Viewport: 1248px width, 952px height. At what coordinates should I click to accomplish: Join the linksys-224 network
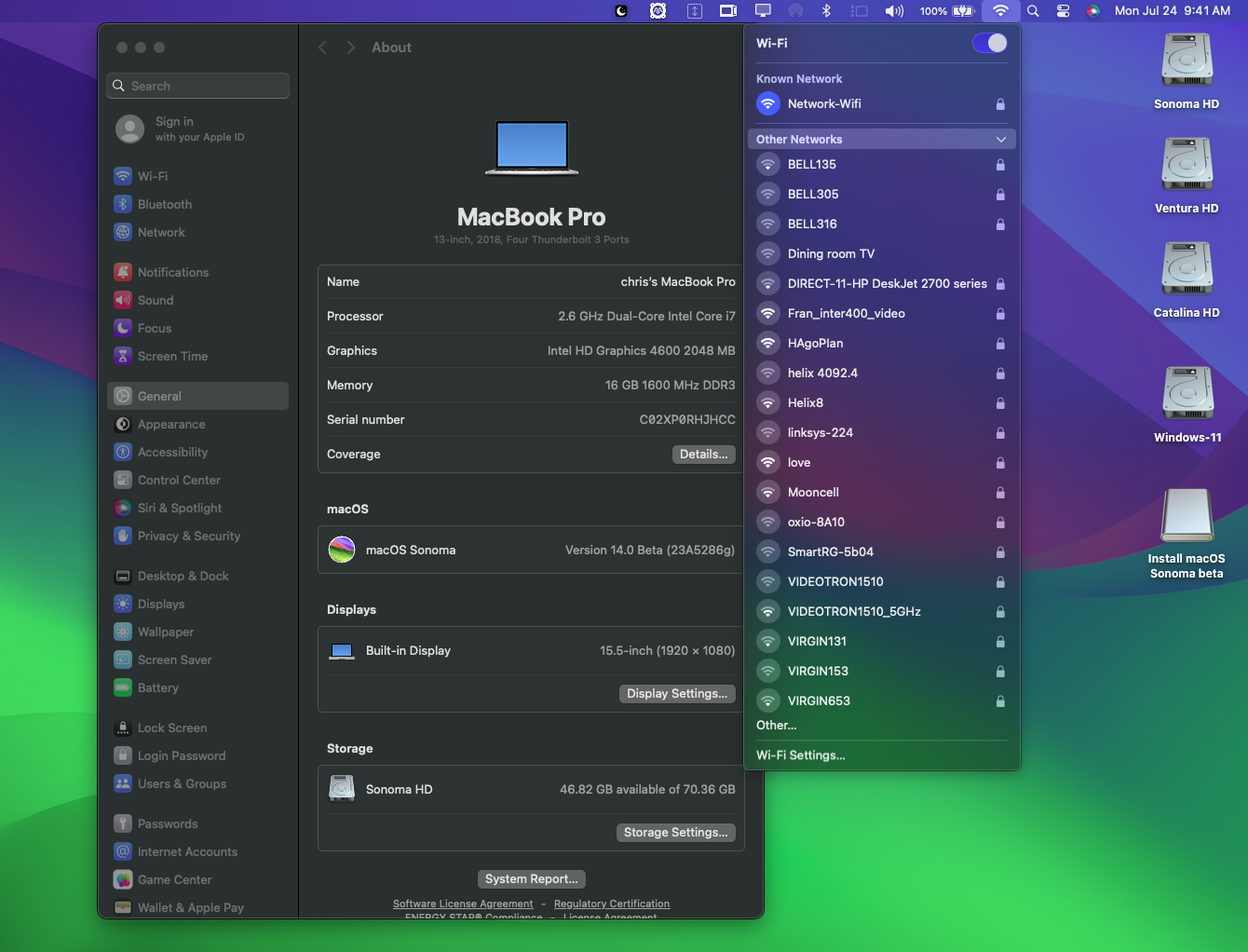[881, 432]
